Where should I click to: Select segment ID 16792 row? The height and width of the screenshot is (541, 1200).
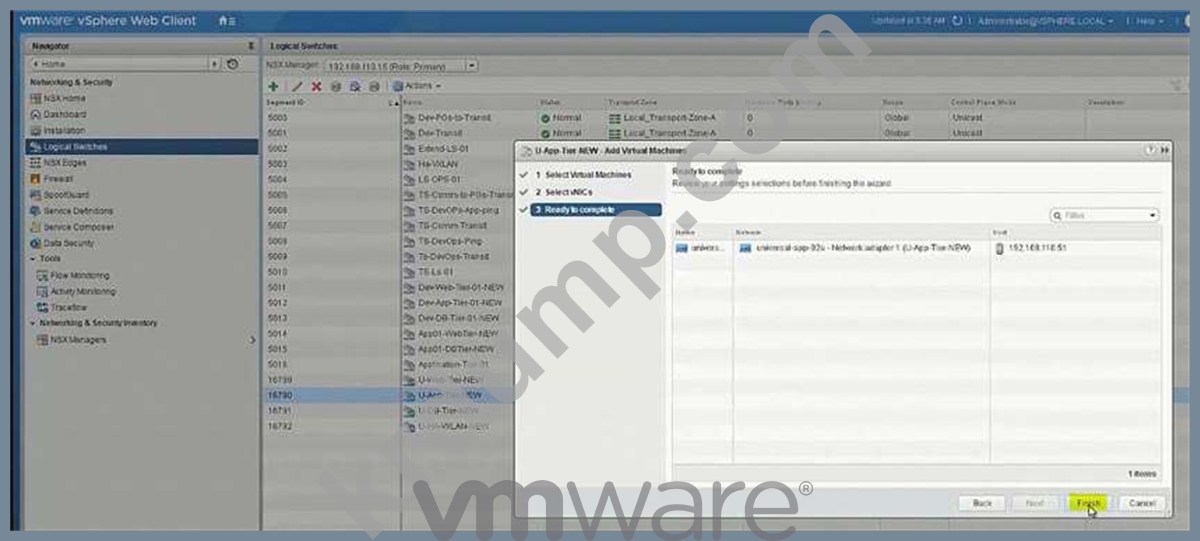coord(388,426)
